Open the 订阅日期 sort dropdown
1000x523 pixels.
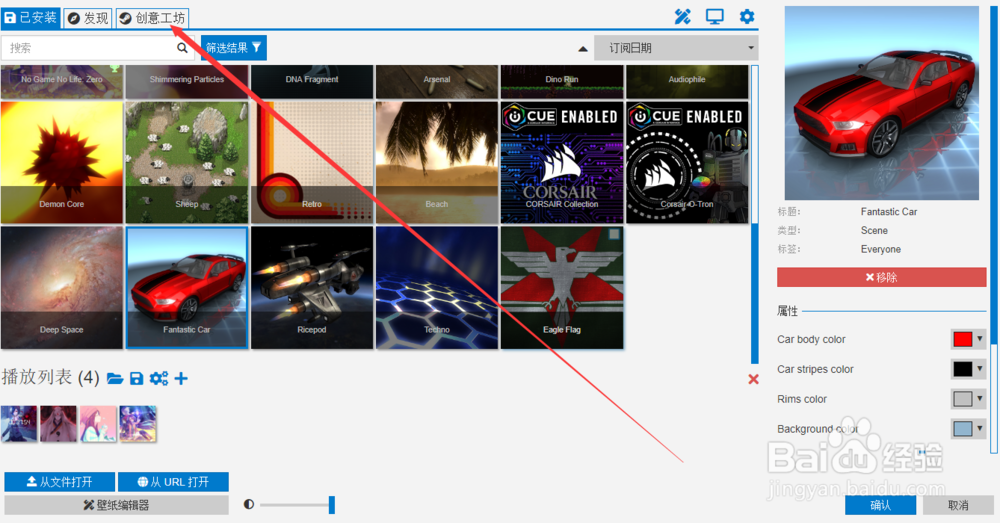pyautogui.click(x=676, y=48)
